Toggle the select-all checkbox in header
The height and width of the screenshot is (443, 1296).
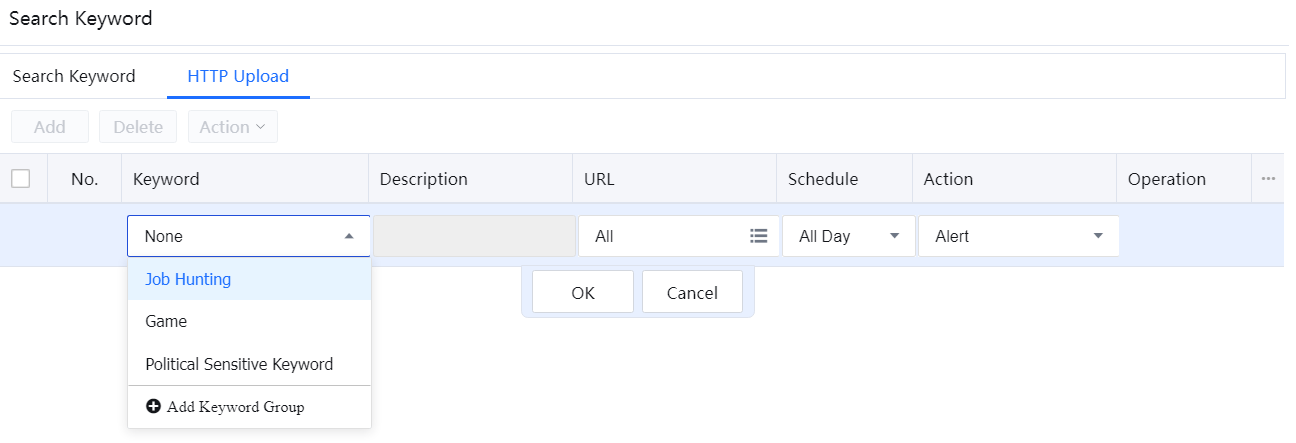21,179
